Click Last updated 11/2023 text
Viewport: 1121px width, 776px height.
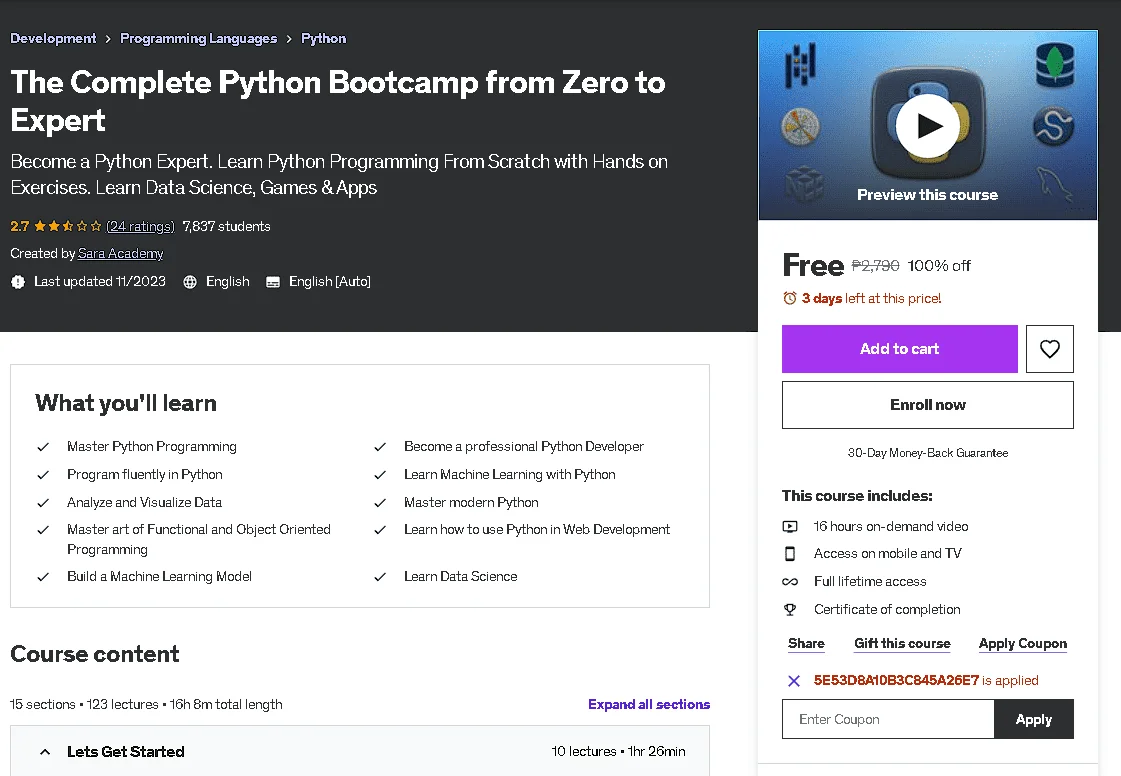coord(99,282)
